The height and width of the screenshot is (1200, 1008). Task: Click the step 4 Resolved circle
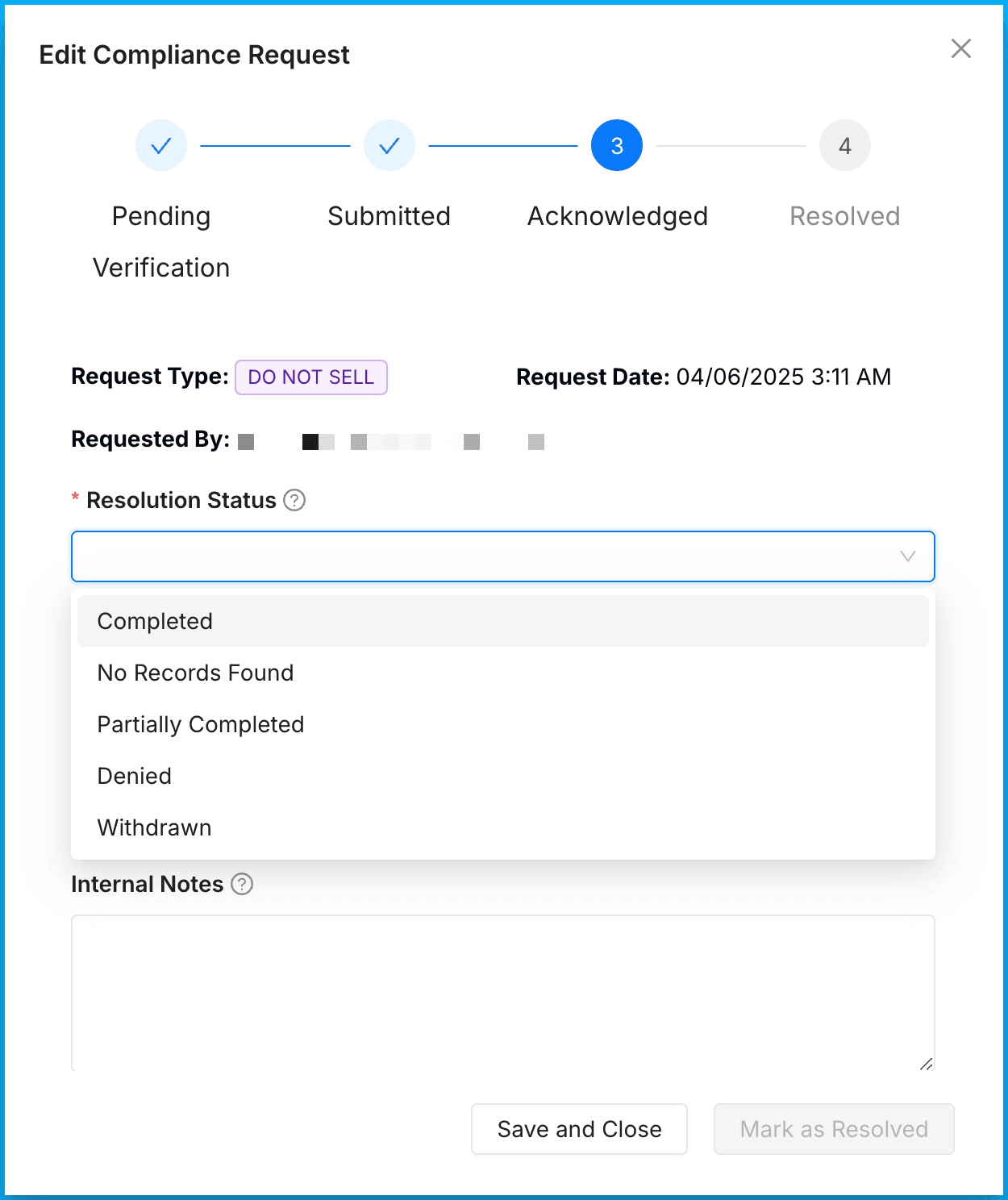(844, 146)
